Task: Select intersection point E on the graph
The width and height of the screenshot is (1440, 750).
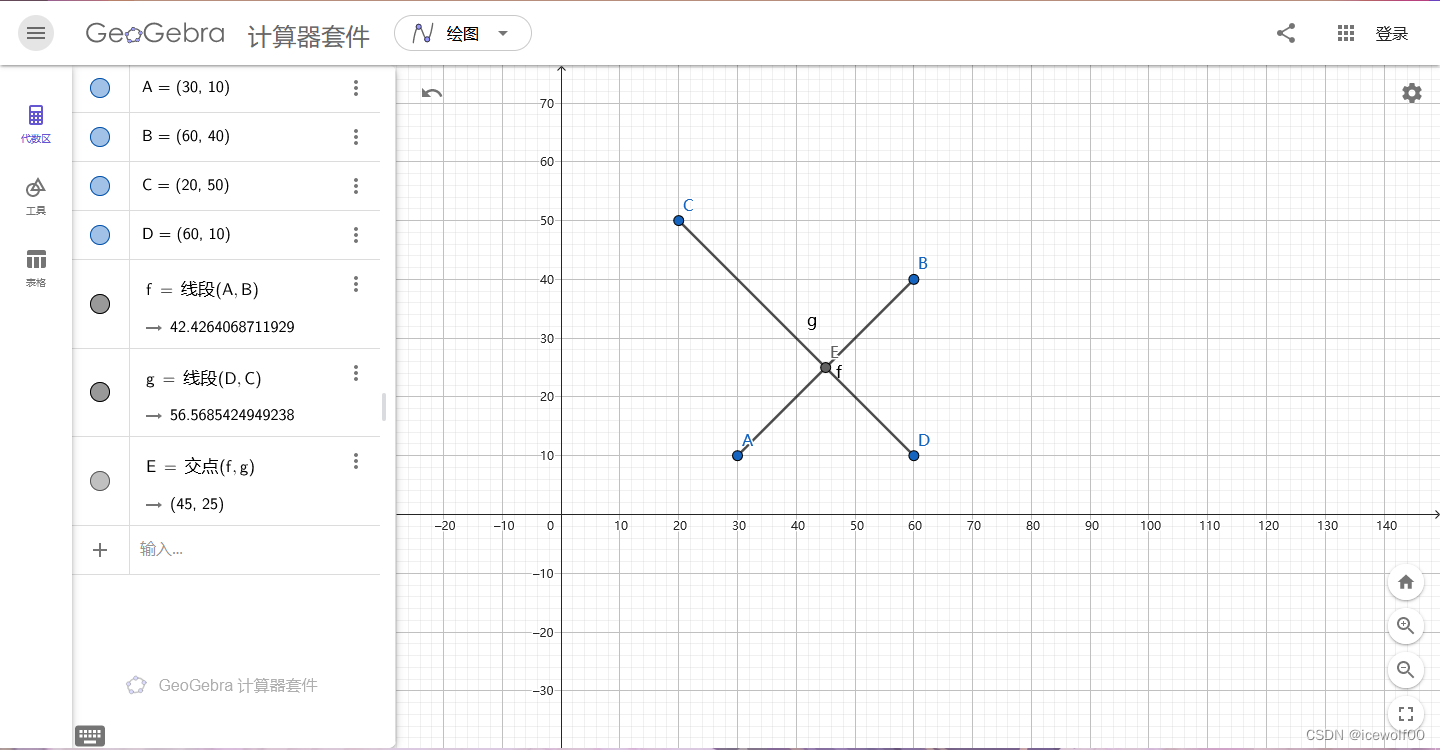Action: point(826,368)
